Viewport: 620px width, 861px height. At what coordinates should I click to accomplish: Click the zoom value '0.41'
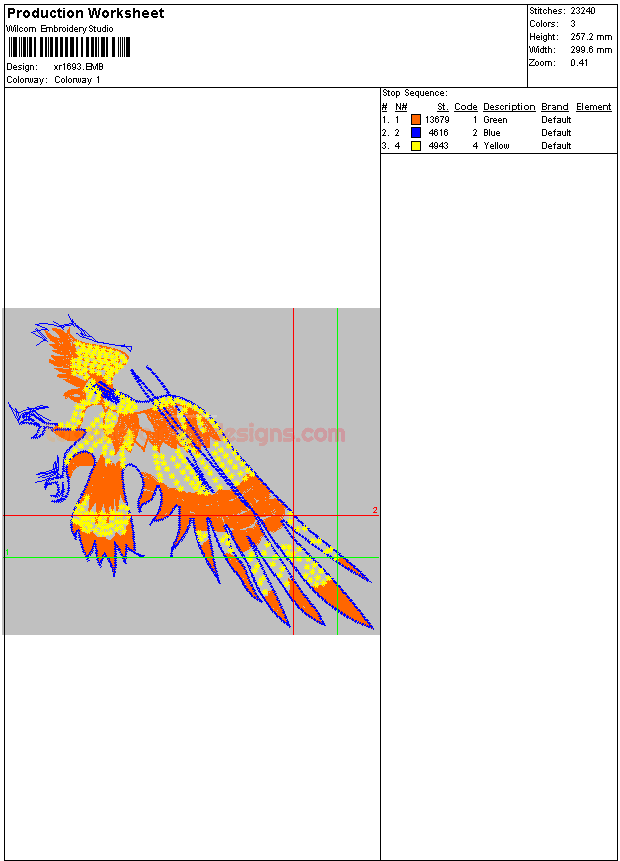(579, 63)
